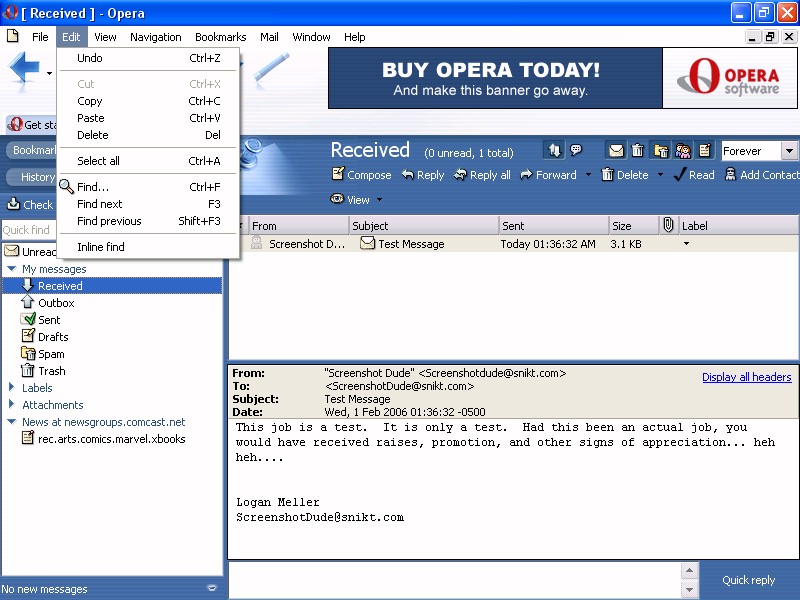The width and height of the screenshot is (800, 600).
Task: Click the BUY OPERA TODAY banner
Action: [x=495, y=78]
